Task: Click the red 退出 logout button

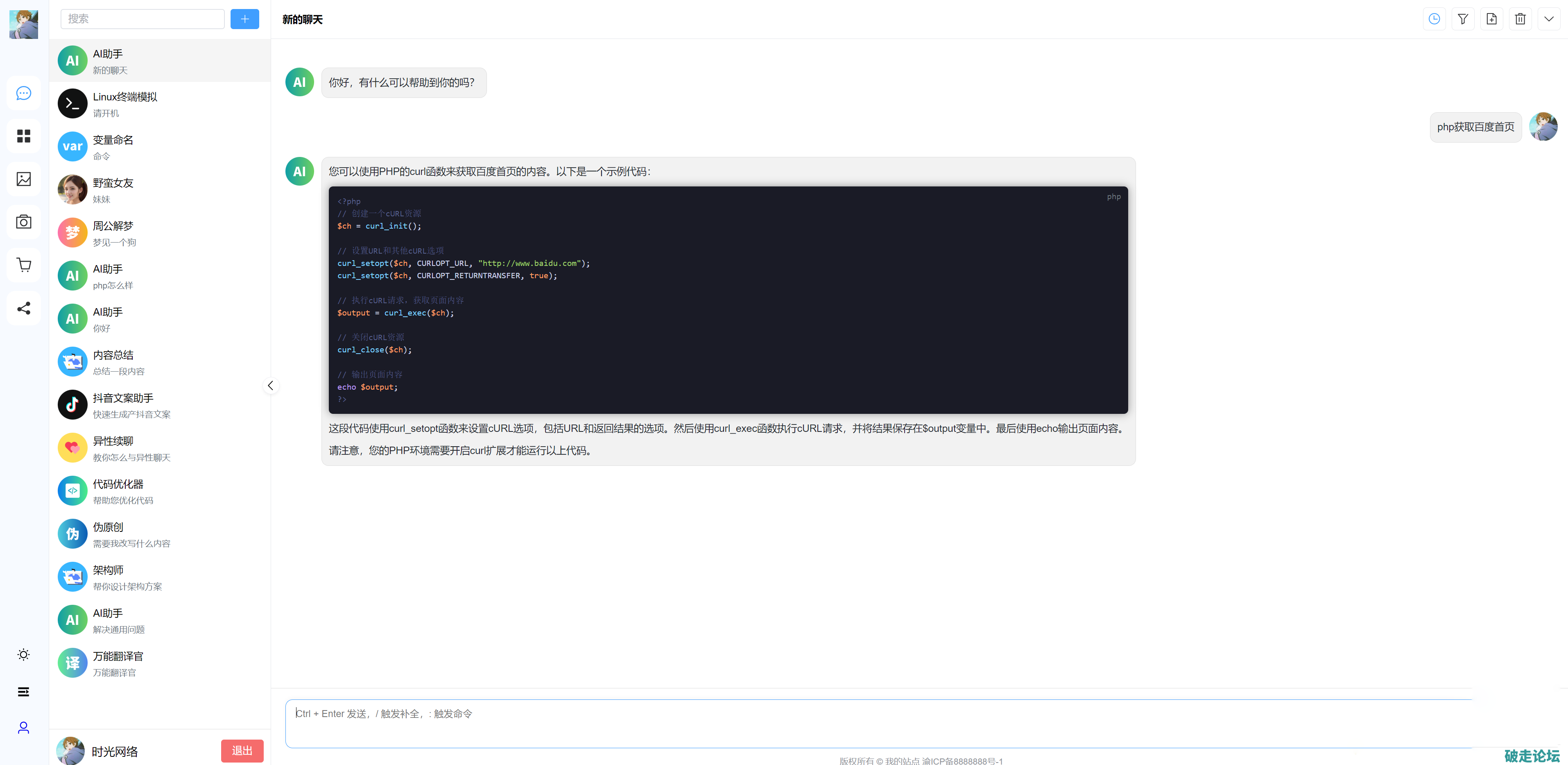Action: coord(242,750)
